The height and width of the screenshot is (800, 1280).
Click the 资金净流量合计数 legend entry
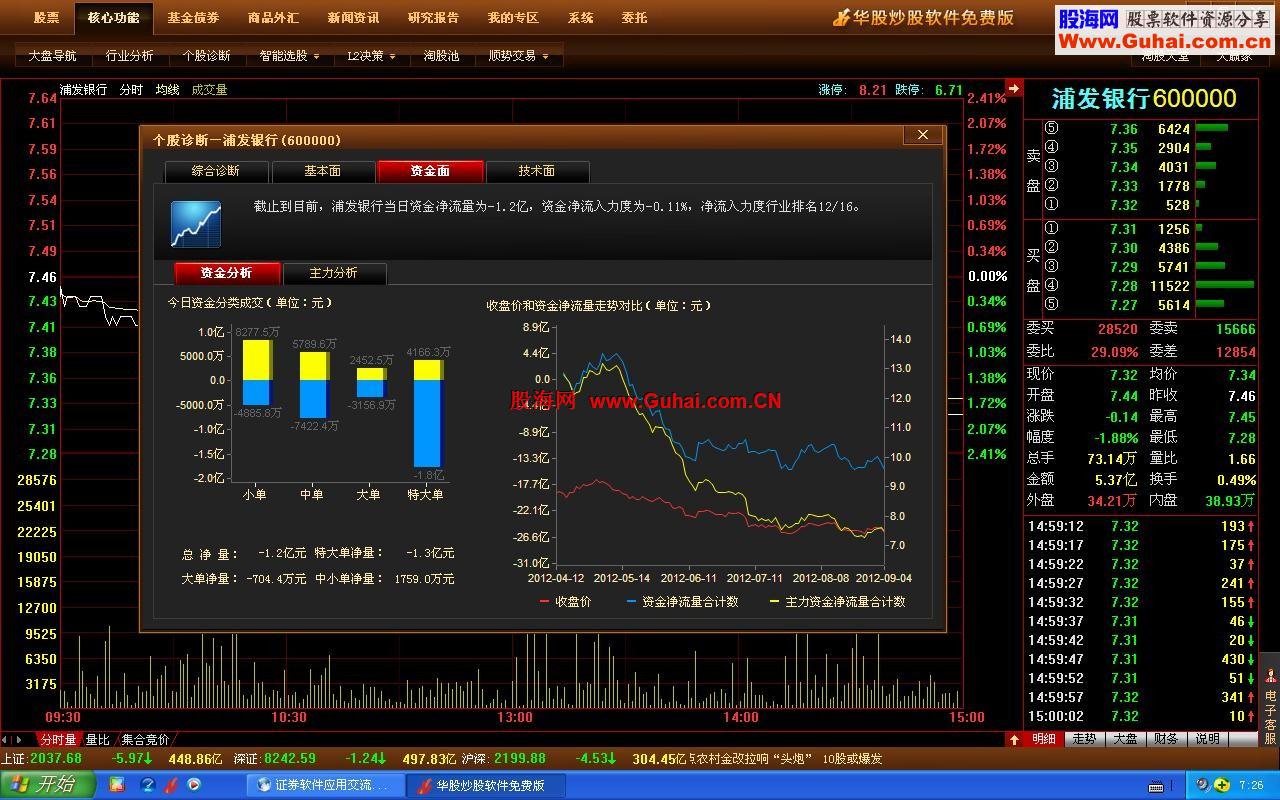[x=682, y=602]
